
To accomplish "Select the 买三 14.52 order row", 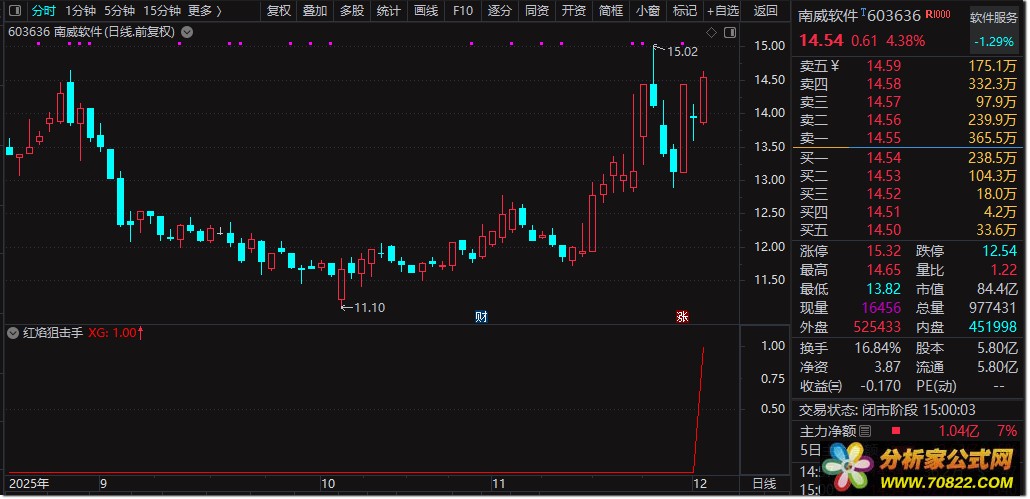I will 908,194.
